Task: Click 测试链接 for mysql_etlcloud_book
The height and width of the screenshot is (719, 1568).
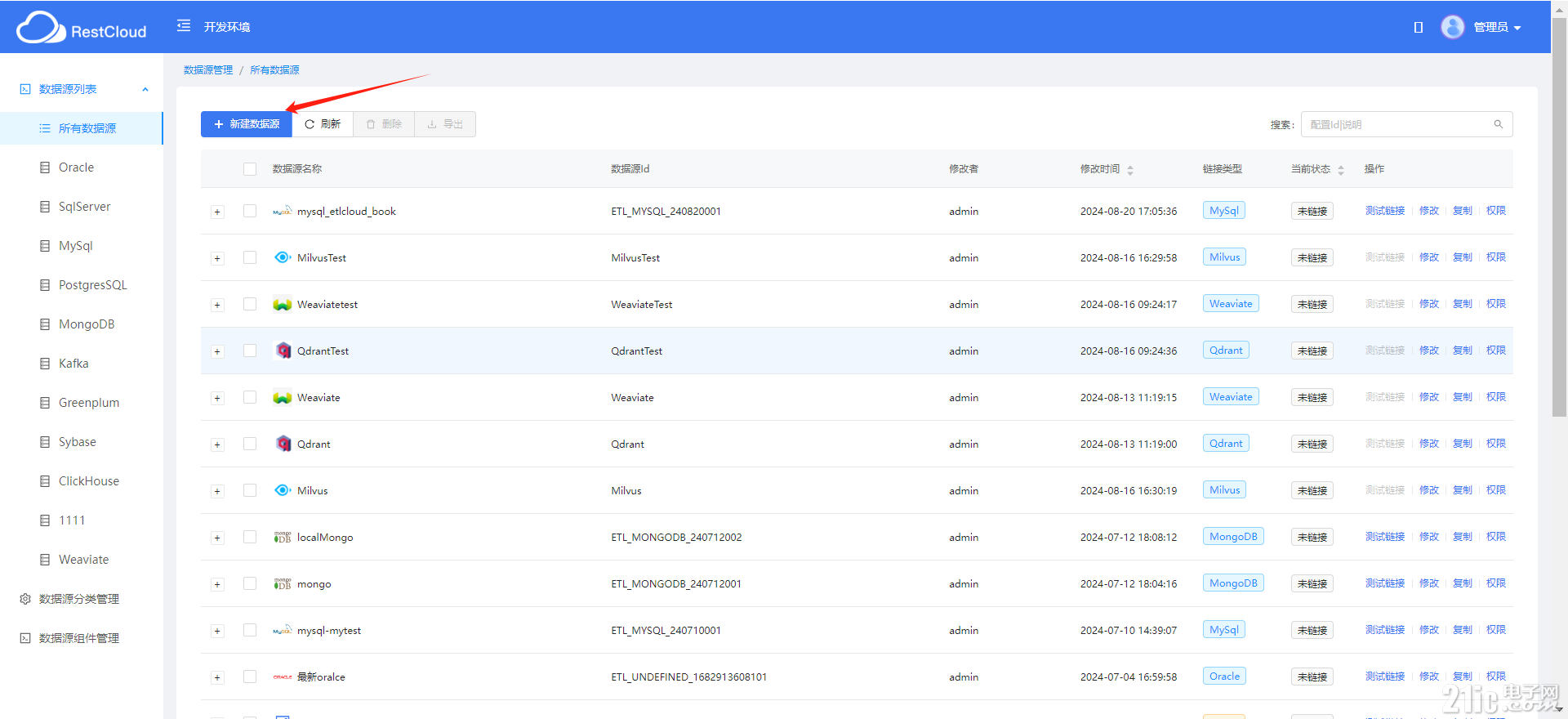Action: click(1385, 211)
